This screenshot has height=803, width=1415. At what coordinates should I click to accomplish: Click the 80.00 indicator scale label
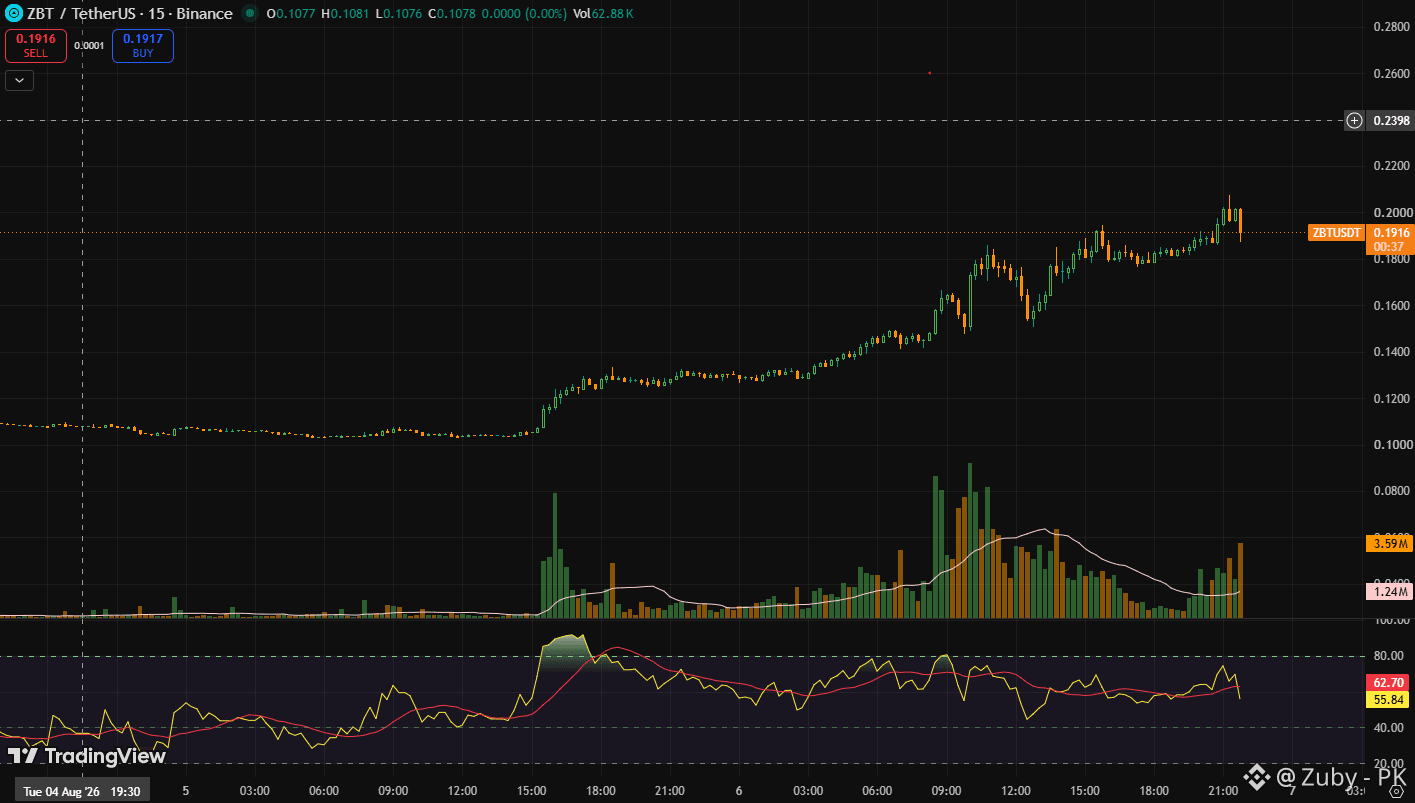(1391, 657)
